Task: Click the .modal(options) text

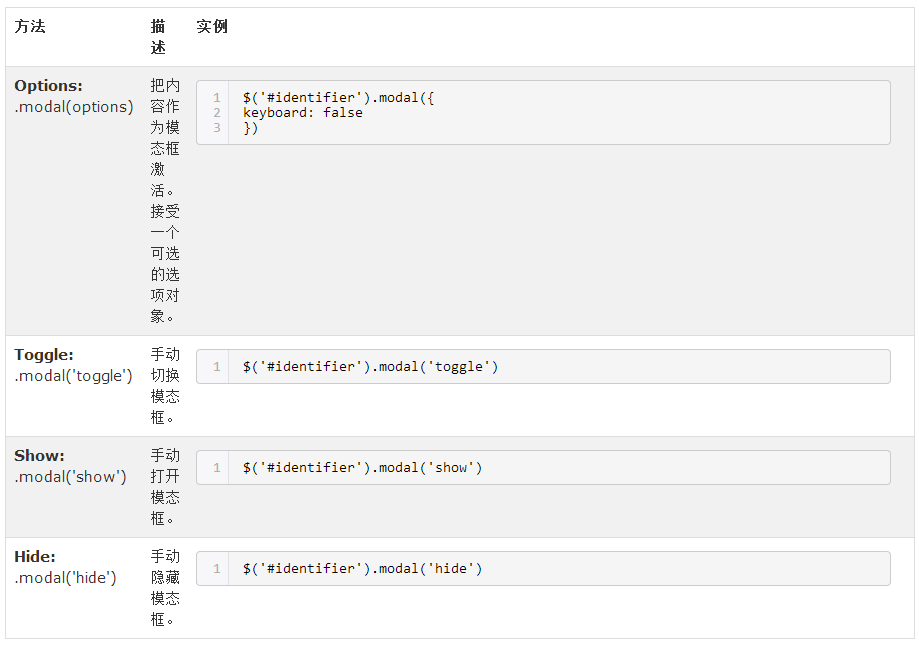Action: [74, 107]
